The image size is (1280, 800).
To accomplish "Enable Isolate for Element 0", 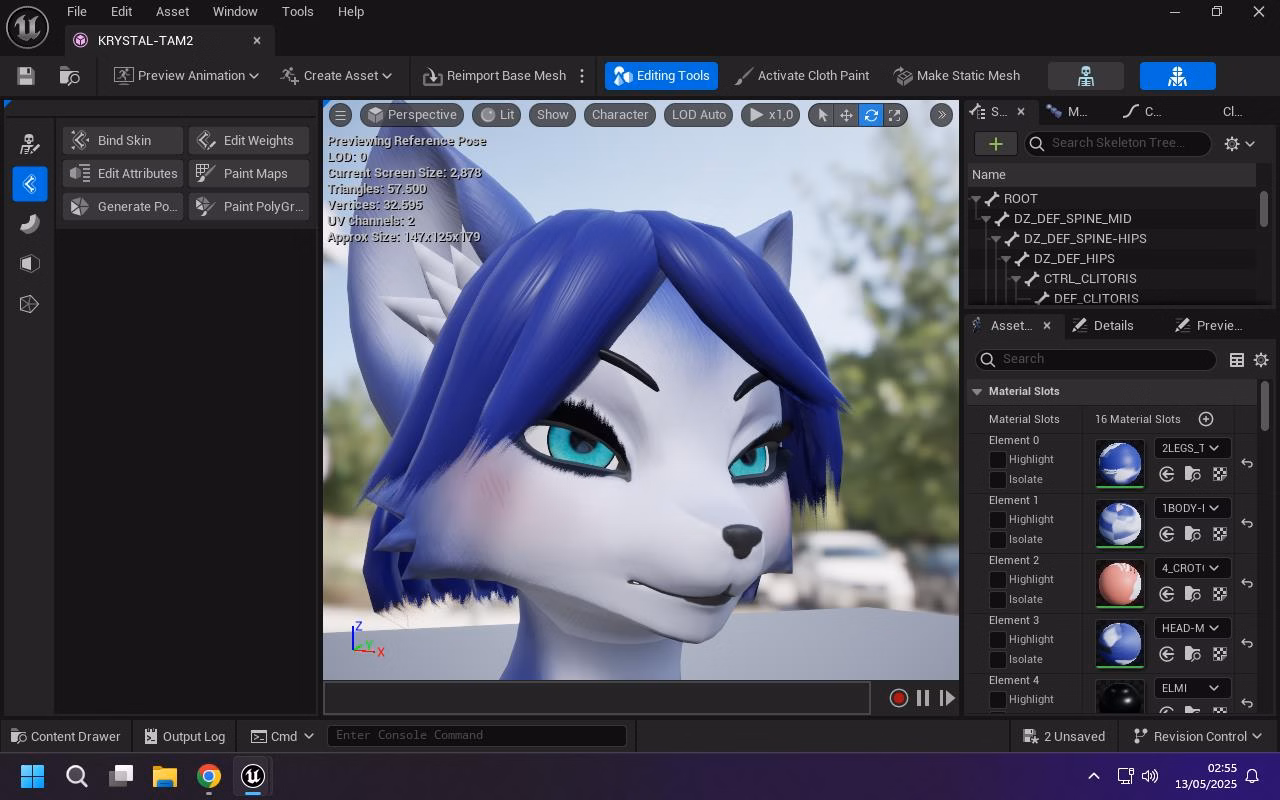I will (998, 480).
